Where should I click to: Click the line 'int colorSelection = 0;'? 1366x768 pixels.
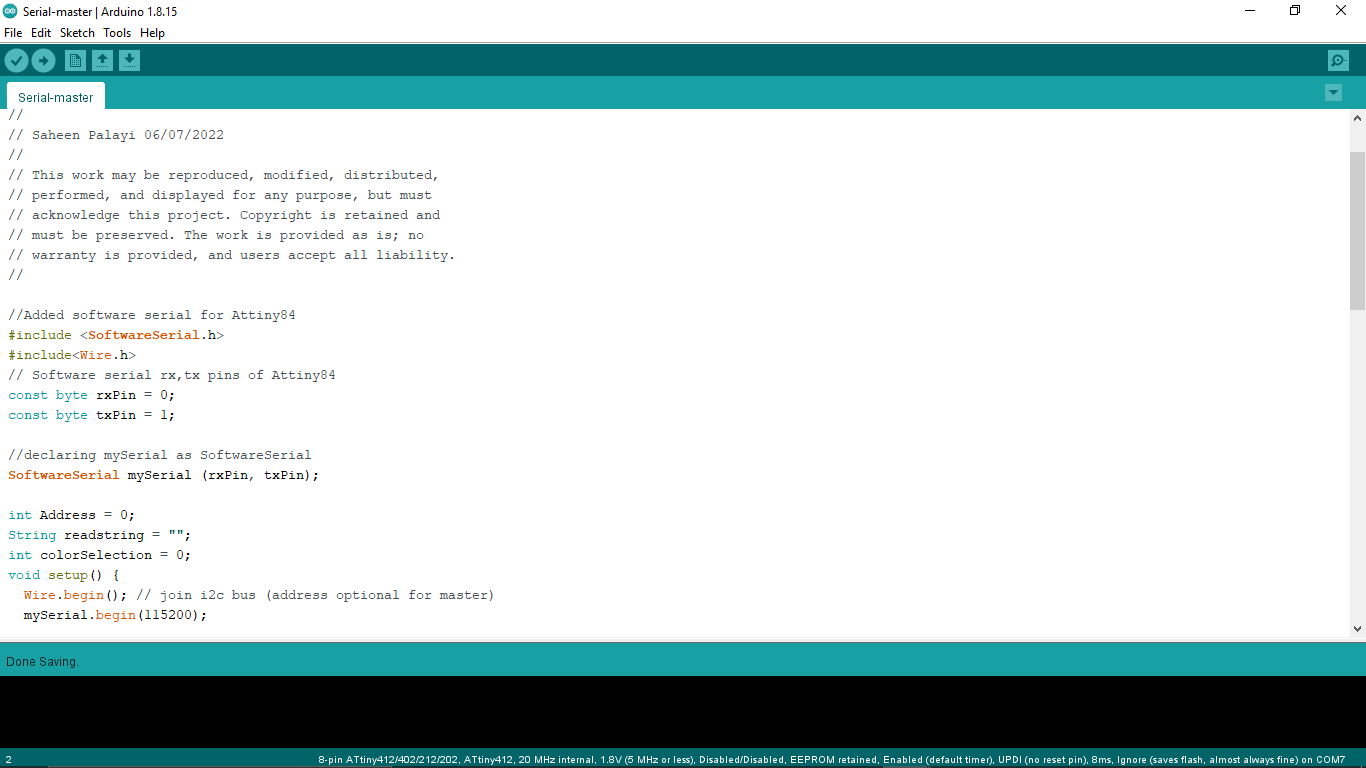(x=100, y=555)
